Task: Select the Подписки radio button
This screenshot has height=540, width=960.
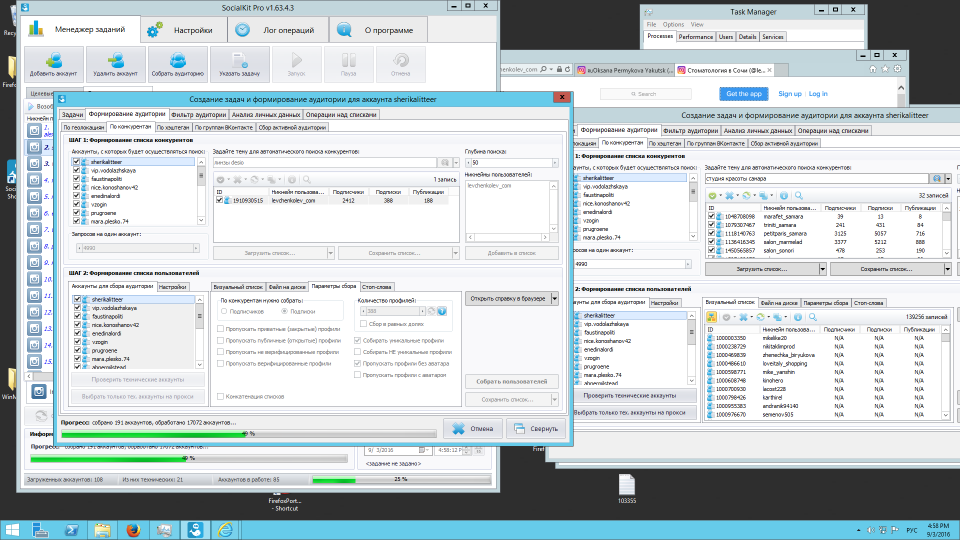Action: point(285,312)
